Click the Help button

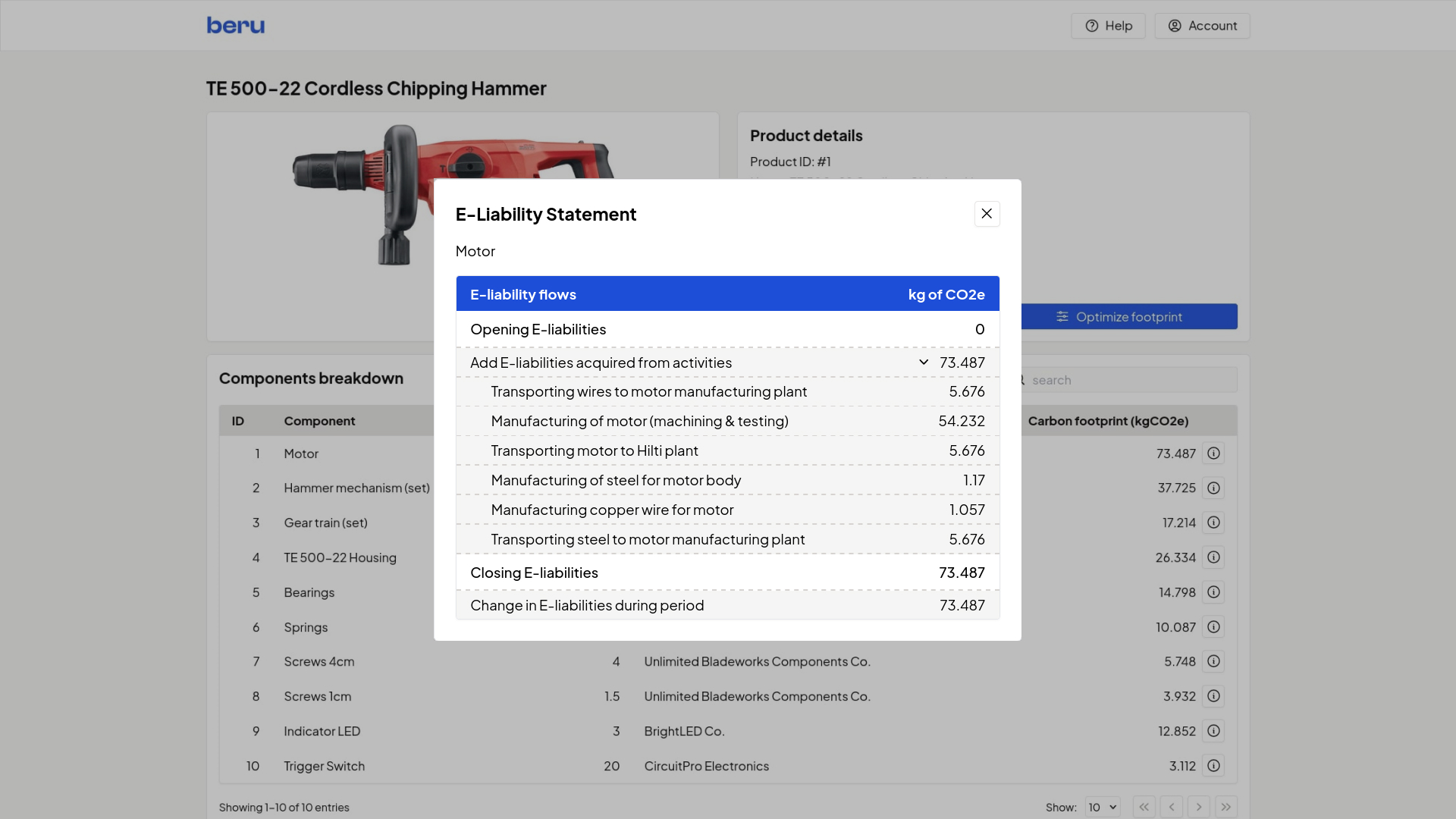(x=1108, y=26)
